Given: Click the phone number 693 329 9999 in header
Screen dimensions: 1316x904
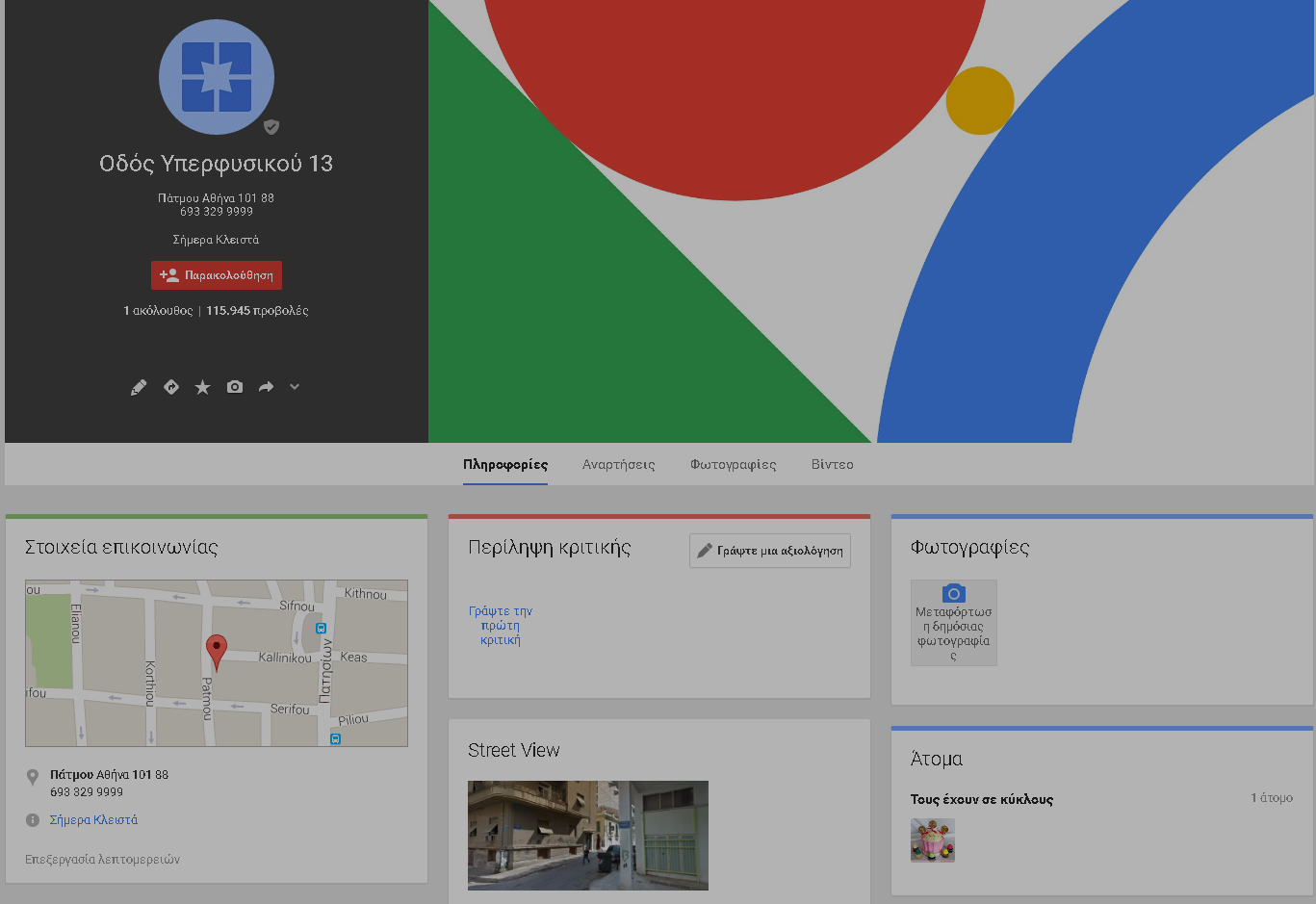Looking at the screenshot, I should pos(217,212).
